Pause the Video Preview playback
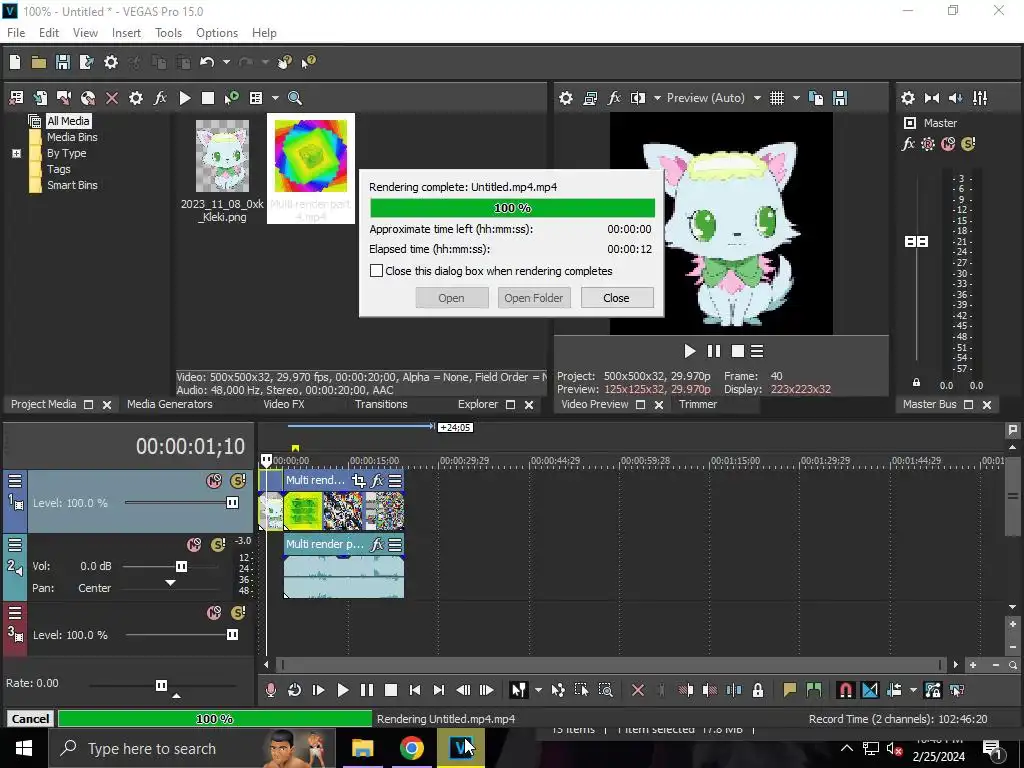This screenshot has height=768, width=1024. (x=714, y=351)
